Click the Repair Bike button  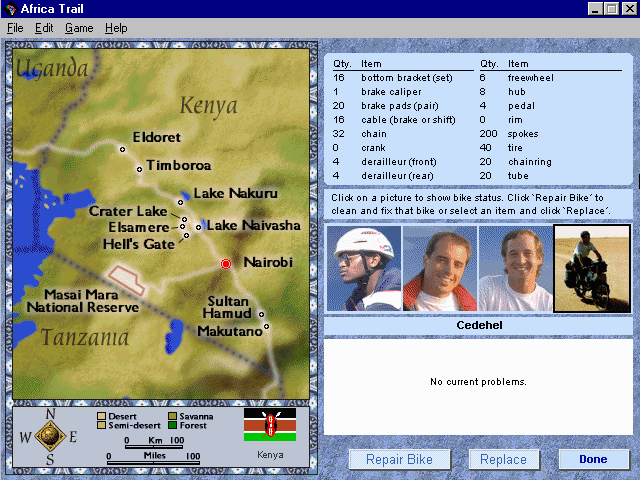coord(400,459)
